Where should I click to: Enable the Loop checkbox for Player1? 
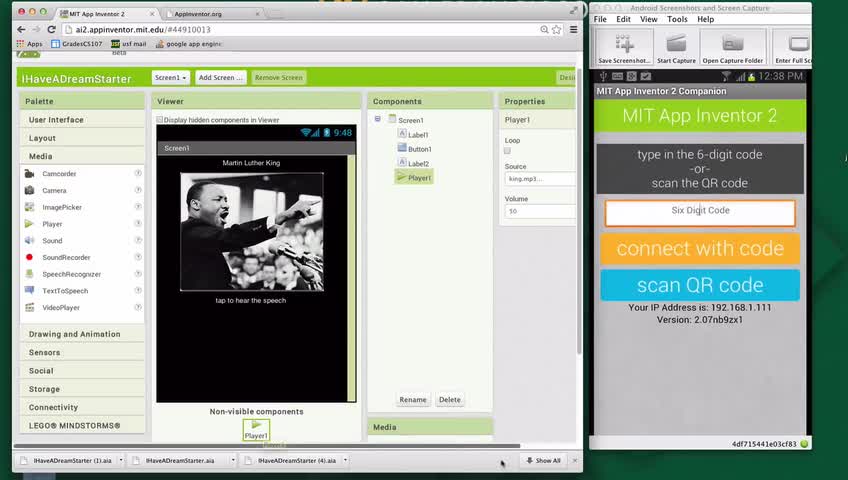[x=507, y=151]
